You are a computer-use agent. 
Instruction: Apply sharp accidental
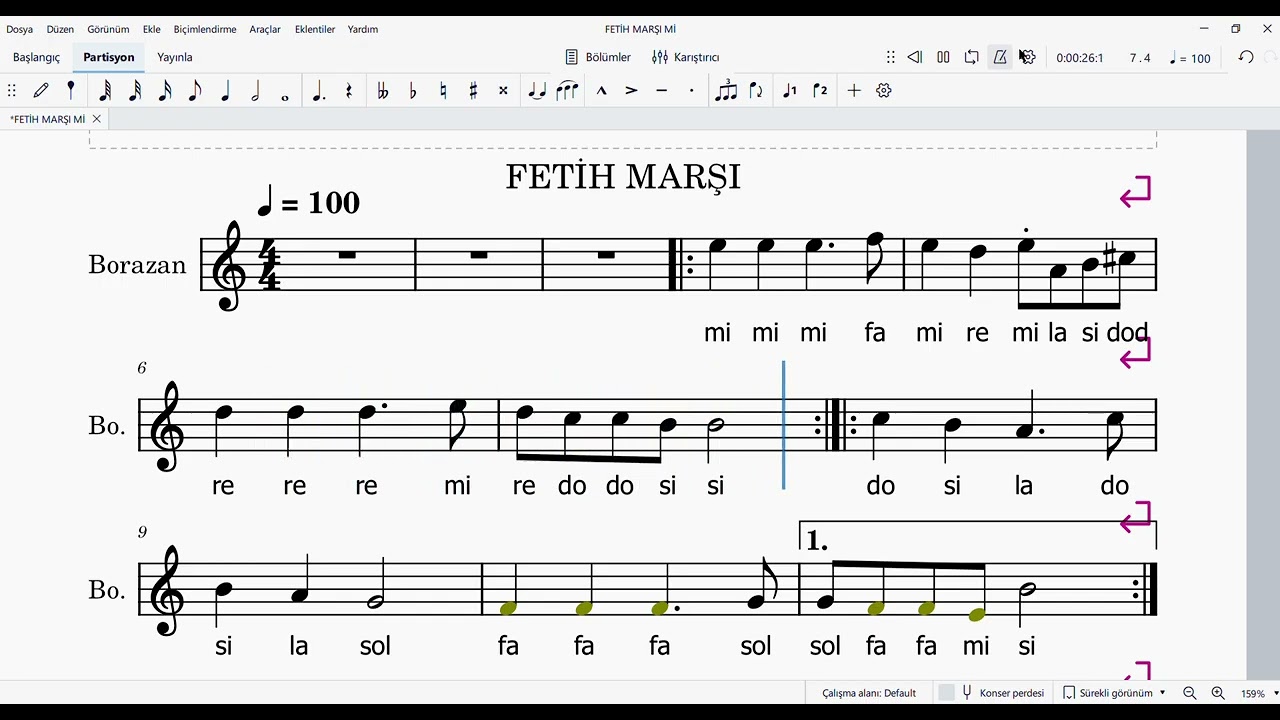click(x=473, y=91)
